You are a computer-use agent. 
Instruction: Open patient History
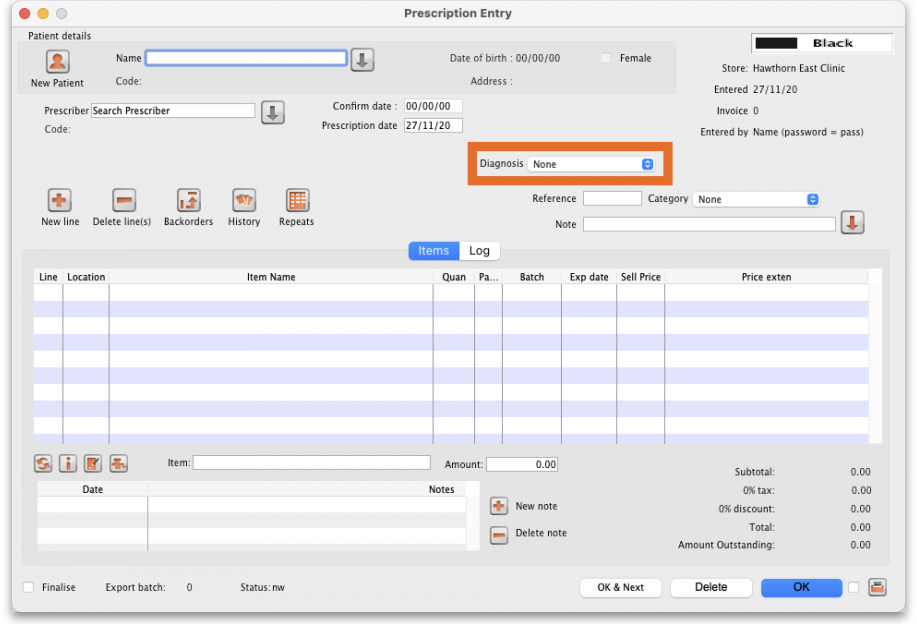[x=244, y=200]
